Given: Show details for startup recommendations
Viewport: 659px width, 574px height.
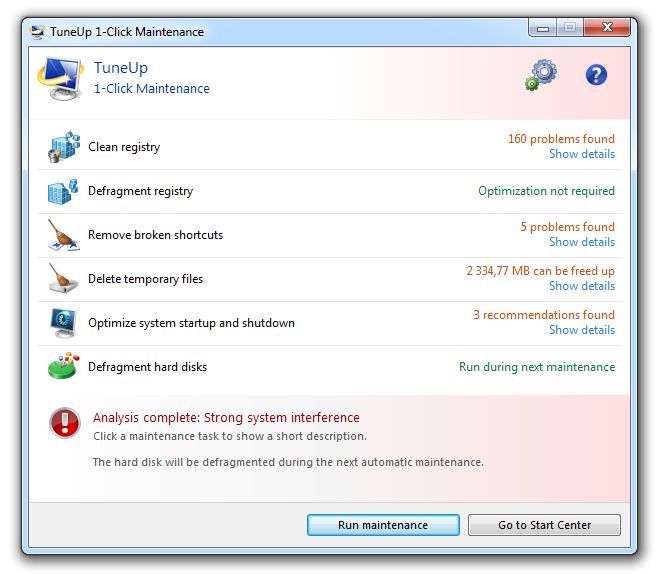Looking at the screenshot, I should click(582, 330).
